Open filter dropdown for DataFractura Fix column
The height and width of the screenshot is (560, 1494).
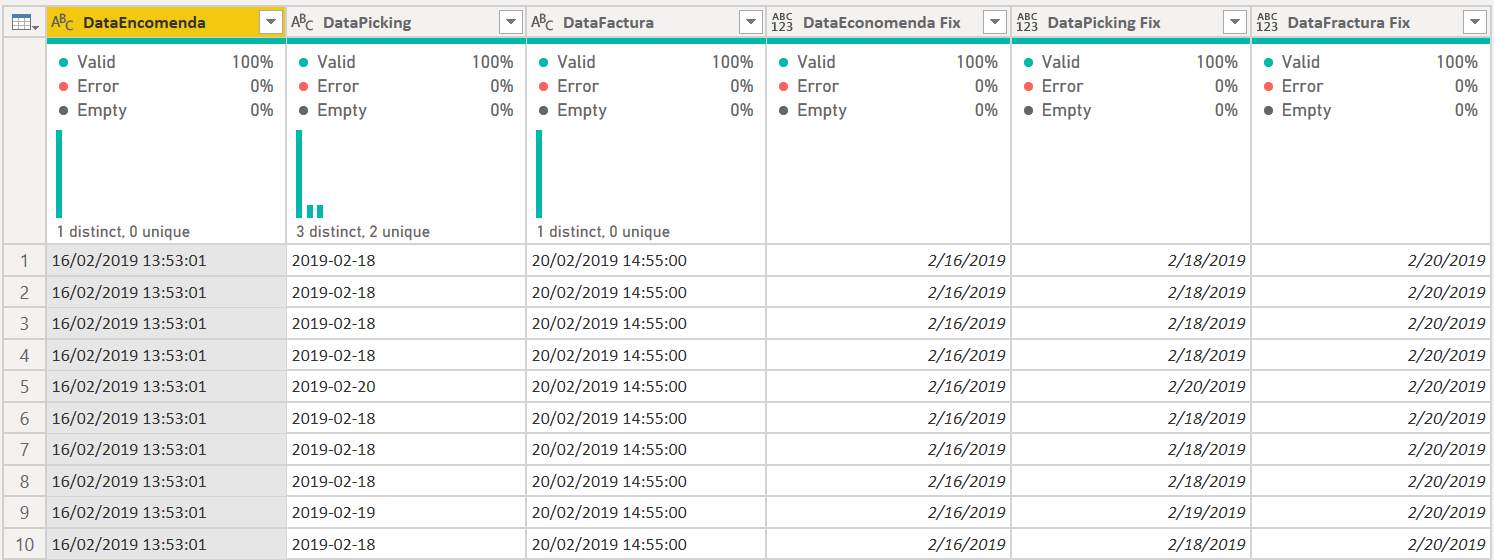tap(1475, 22)
